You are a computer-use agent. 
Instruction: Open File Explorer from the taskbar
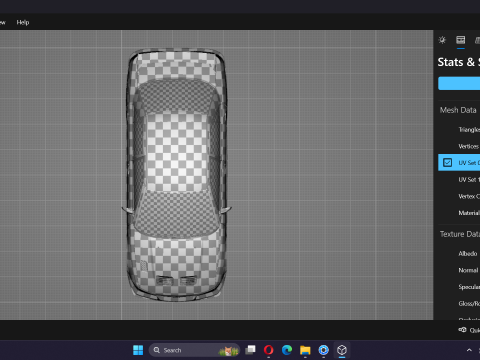click(305, 350)
